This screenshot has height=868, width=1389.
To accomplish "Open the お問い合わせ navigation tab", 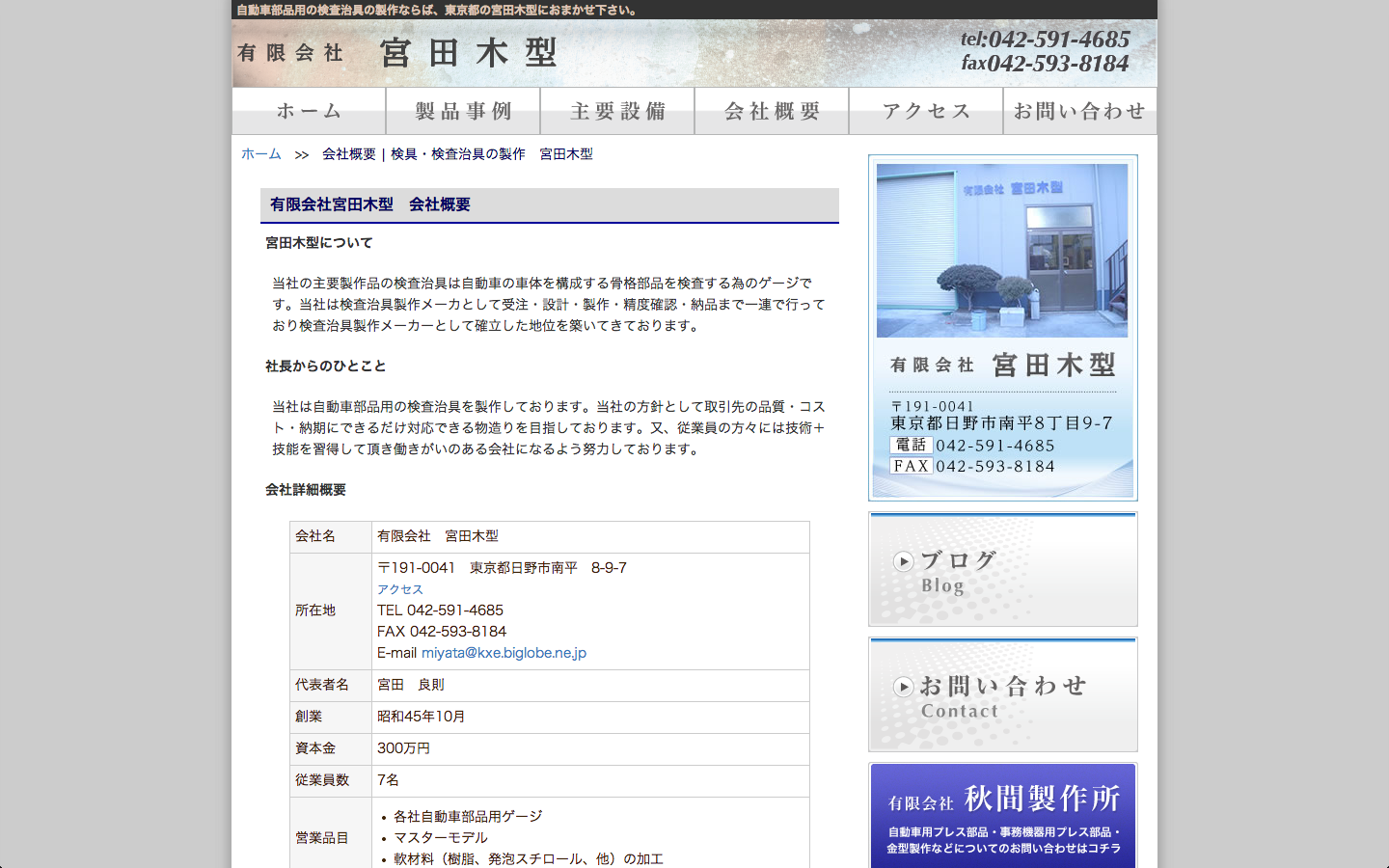I will coord(1079,111).
